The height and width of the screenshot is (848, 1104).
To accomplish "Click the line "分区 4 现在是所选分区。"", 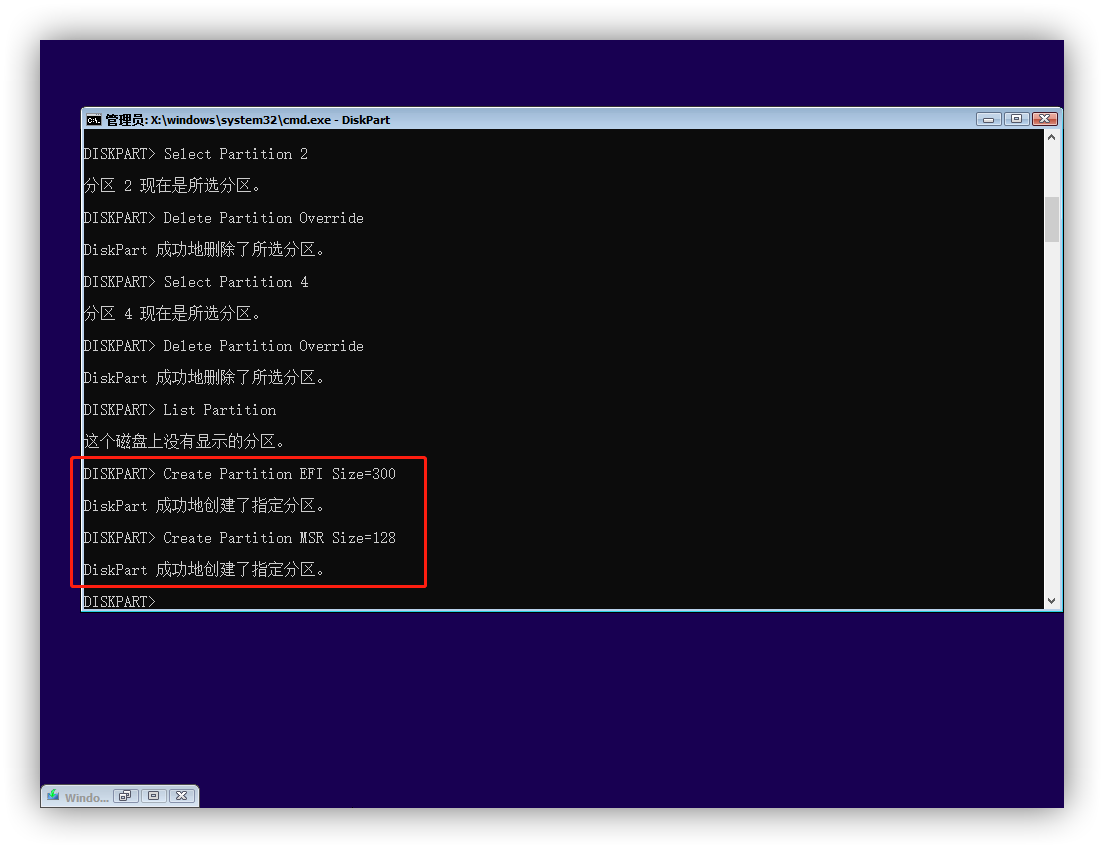I will [172, 314].
